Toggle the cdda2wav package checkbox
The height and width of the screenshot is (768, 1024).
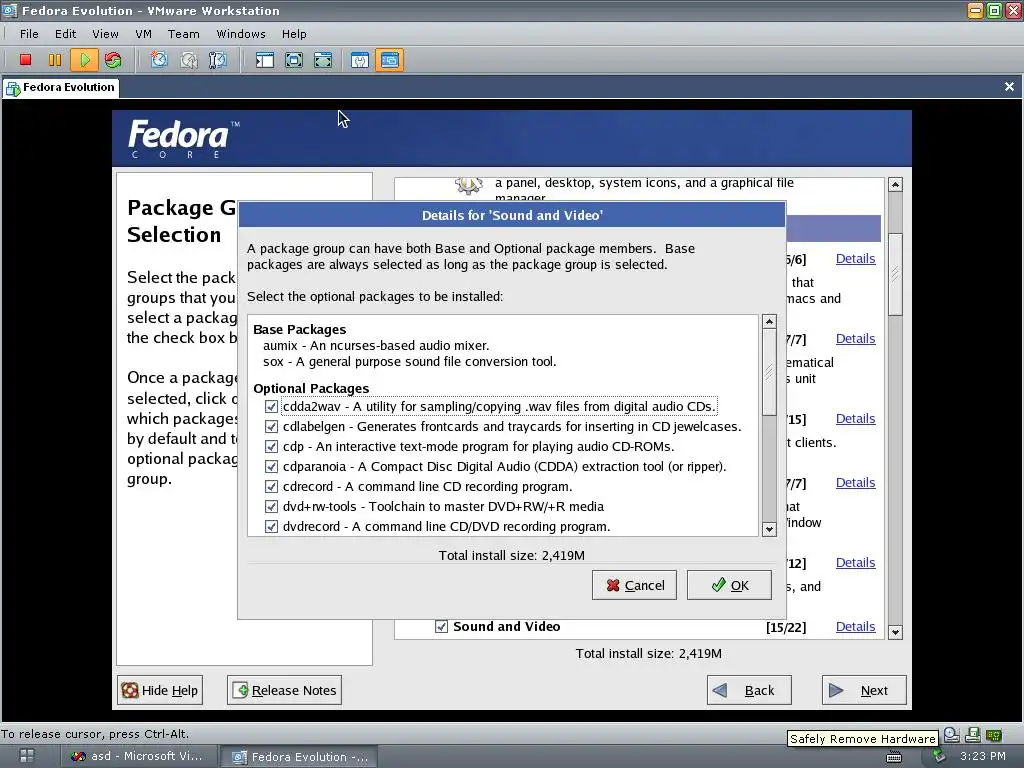tap(271, 406)
